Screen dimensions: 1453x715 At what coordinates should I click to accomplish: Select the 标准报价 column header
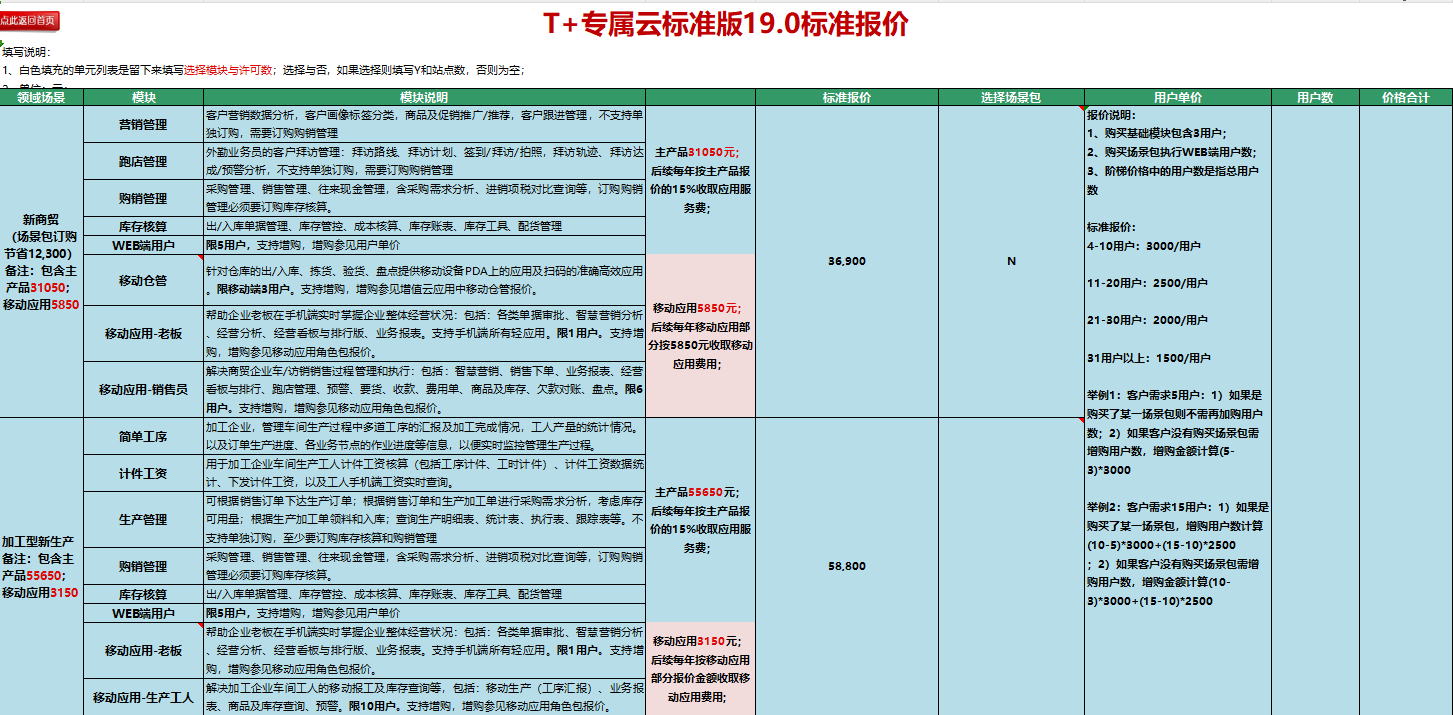click(847, 97)
